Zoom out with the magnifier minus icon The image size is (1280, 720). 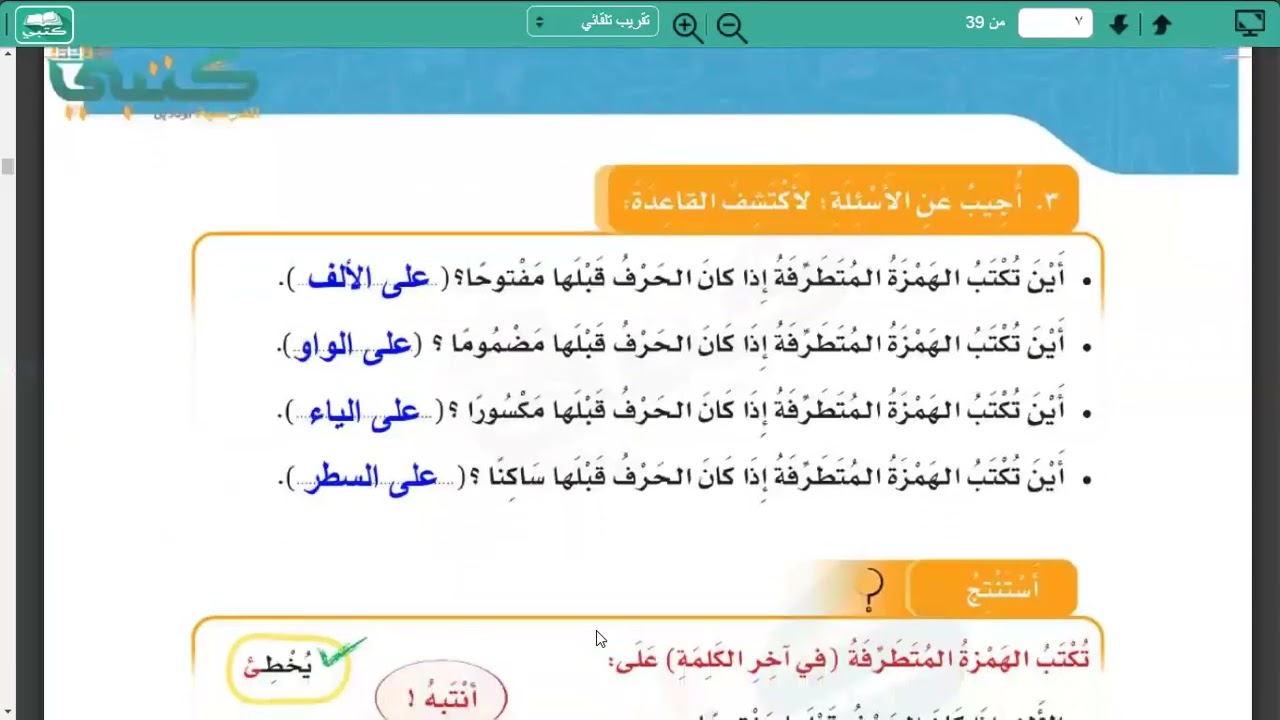pos(731,27)
